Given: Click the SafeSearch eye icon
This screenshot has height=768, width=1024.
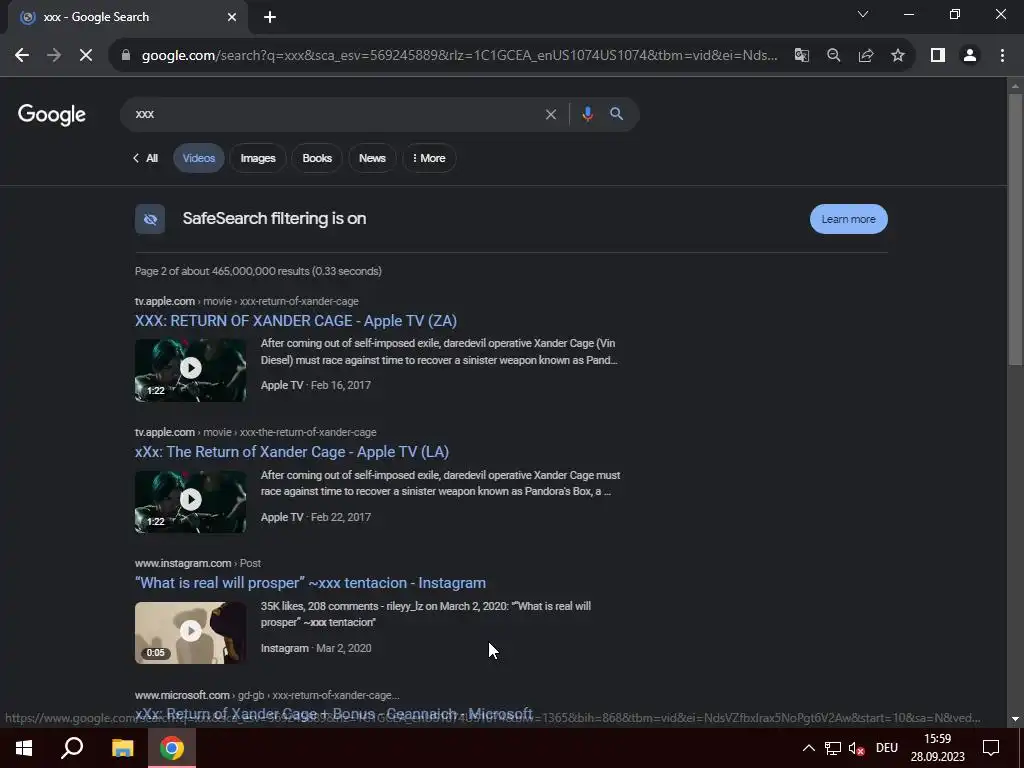Looking at the screenshot, I should pyautogui.click(x=150, y=219).
